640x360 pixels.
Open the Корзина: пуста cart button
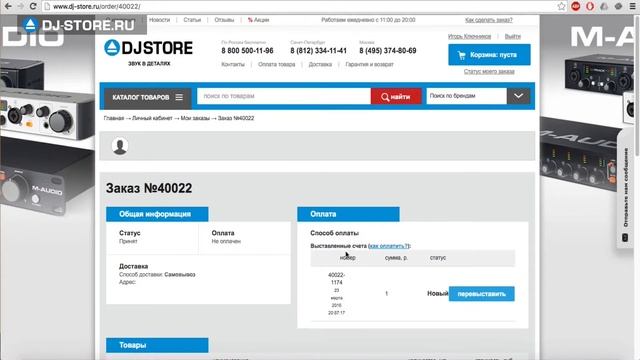[x=489, y=55]
